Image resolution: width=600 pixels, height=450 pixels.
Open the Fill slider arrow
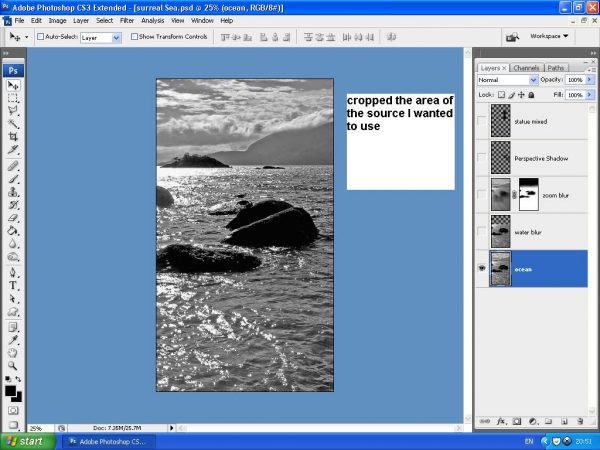pyautogui.click(x=589, y=95)
